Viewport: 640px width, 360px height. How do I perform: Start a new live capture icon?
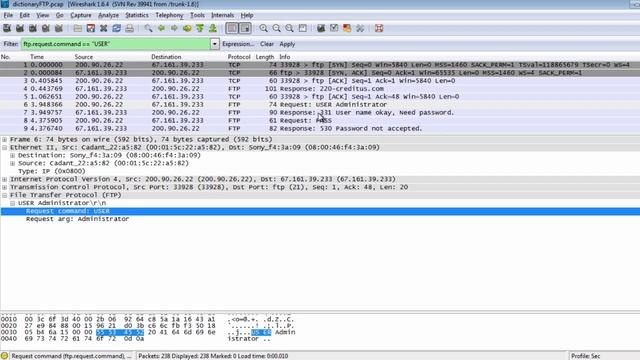click(33, 28)
